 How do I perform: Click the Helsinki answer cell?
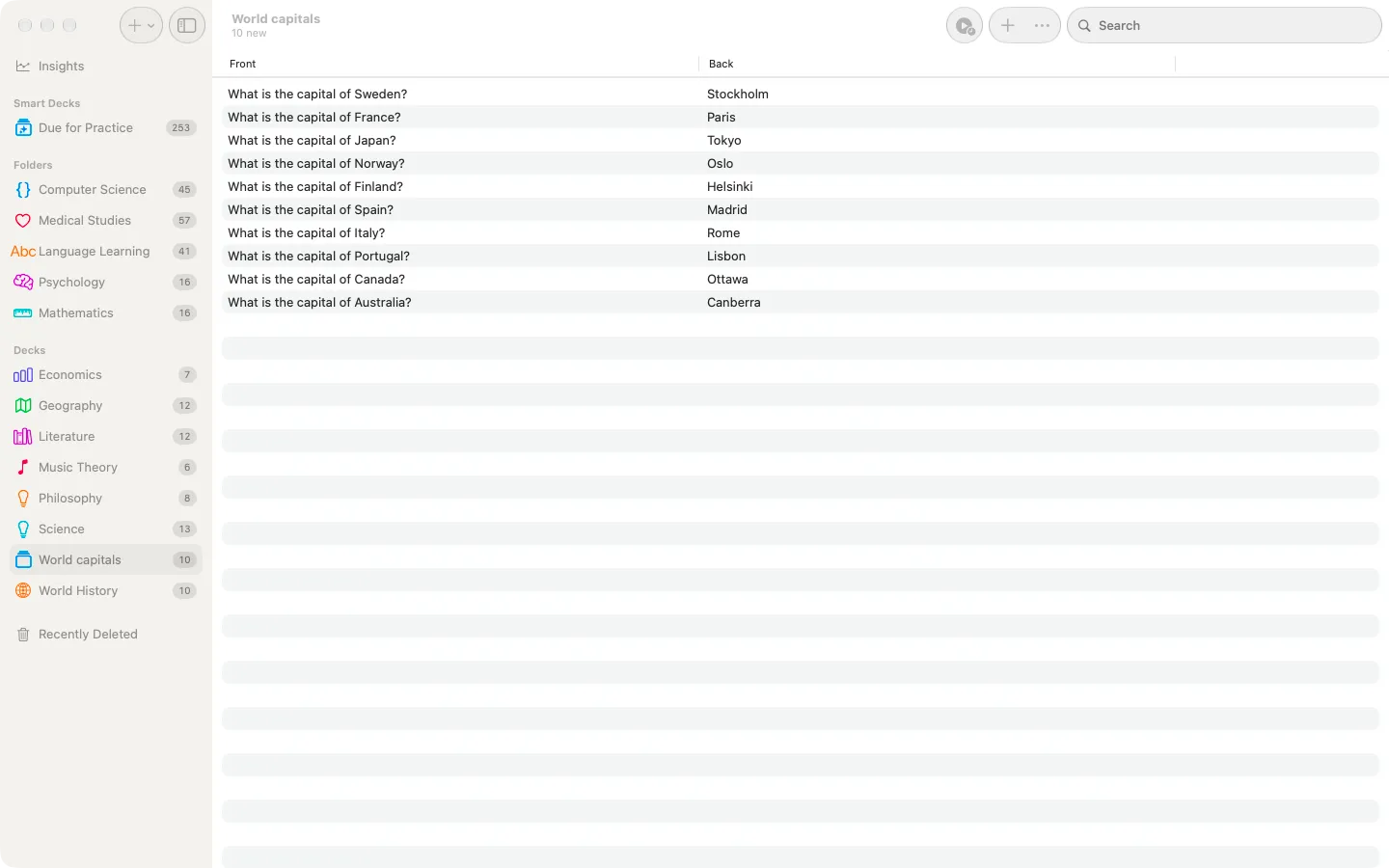[x=730, y=187]
